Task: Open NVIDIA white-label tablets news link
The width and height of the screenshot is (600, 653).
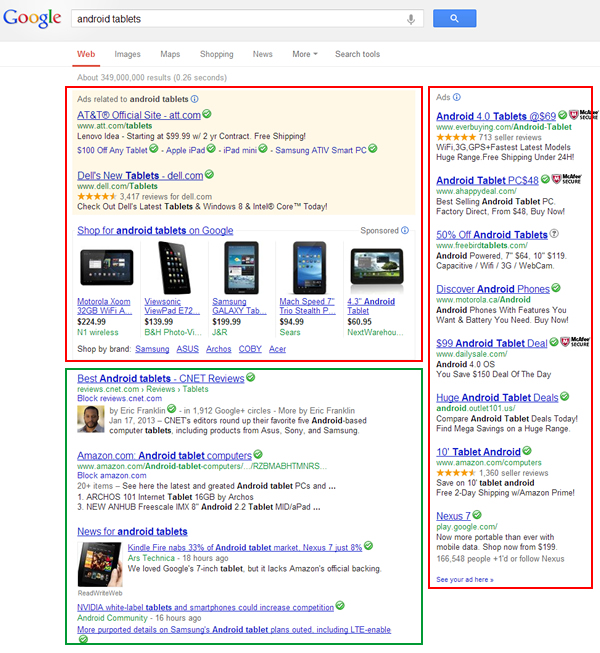Action: click(x=205, y=607)
